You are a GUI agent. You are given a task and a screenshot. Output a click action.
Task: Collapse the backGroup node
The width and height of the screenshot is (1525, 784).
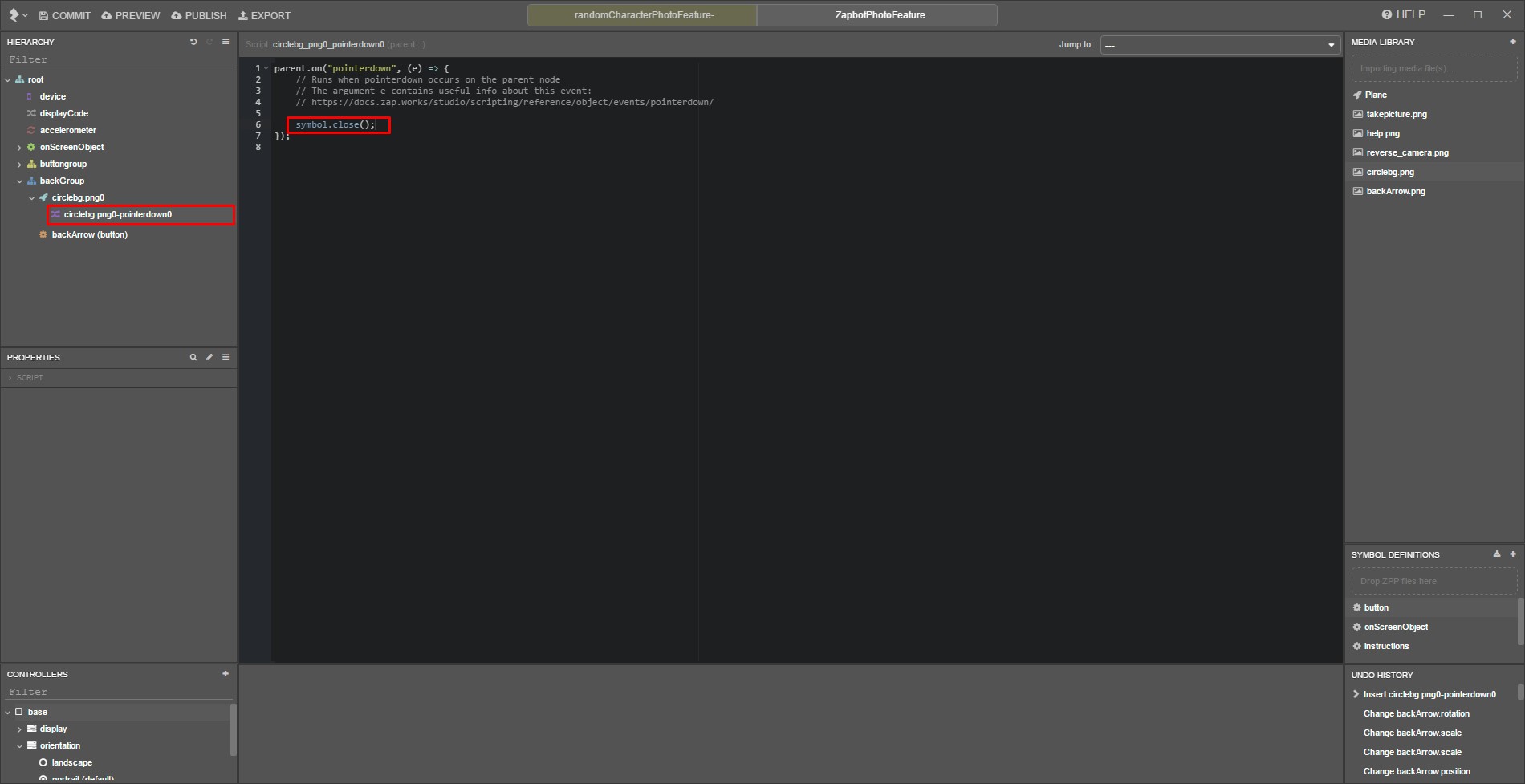coord(19,181)
